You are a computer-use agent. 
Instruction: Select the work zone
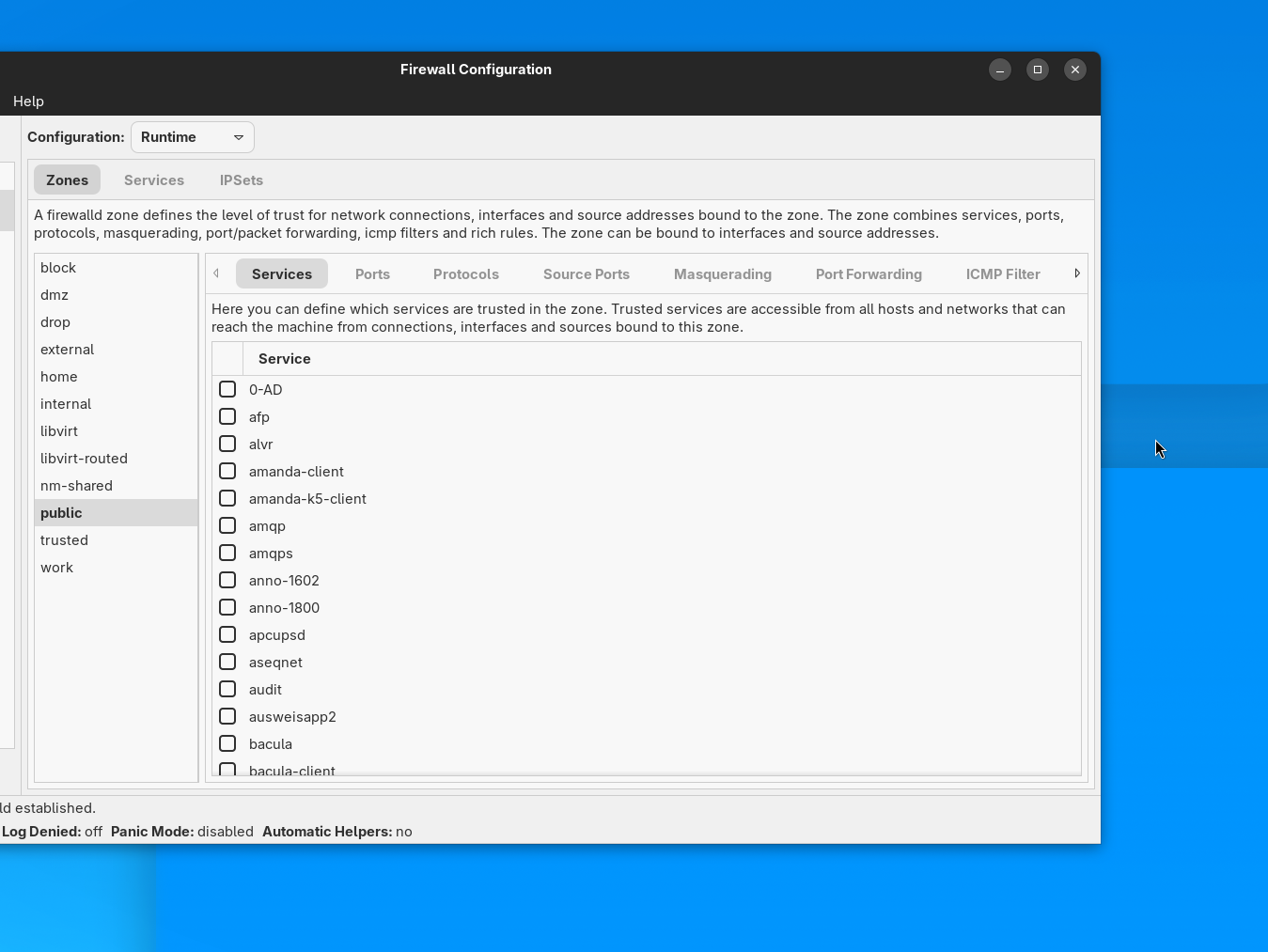(117, 568)
